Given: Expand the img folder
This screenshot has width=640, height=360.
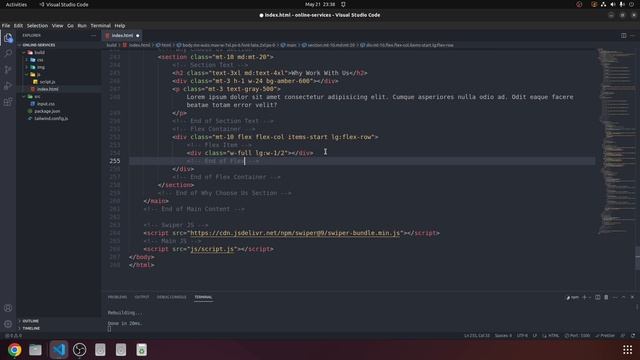Looking at the screenshot, I should click(x=41, y=67).
